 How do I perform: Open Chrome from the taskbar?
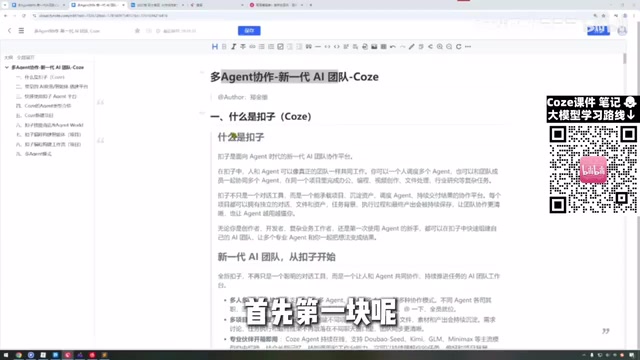18,355
